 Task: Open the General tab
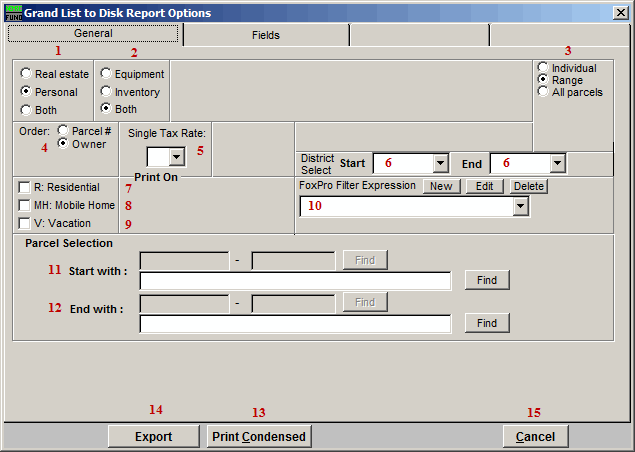(93, 34)
